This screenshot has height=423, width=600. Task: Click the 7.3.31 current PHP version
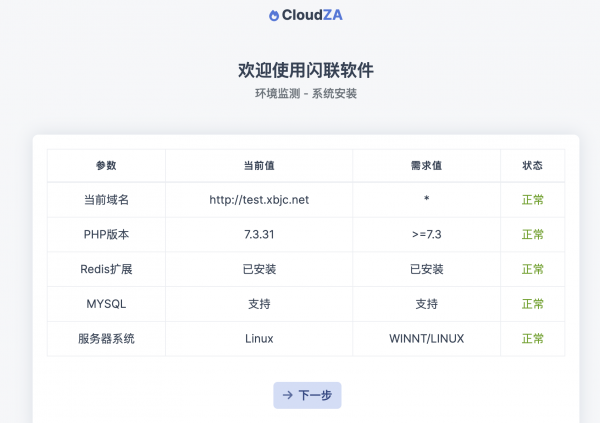tap(259, 234)
